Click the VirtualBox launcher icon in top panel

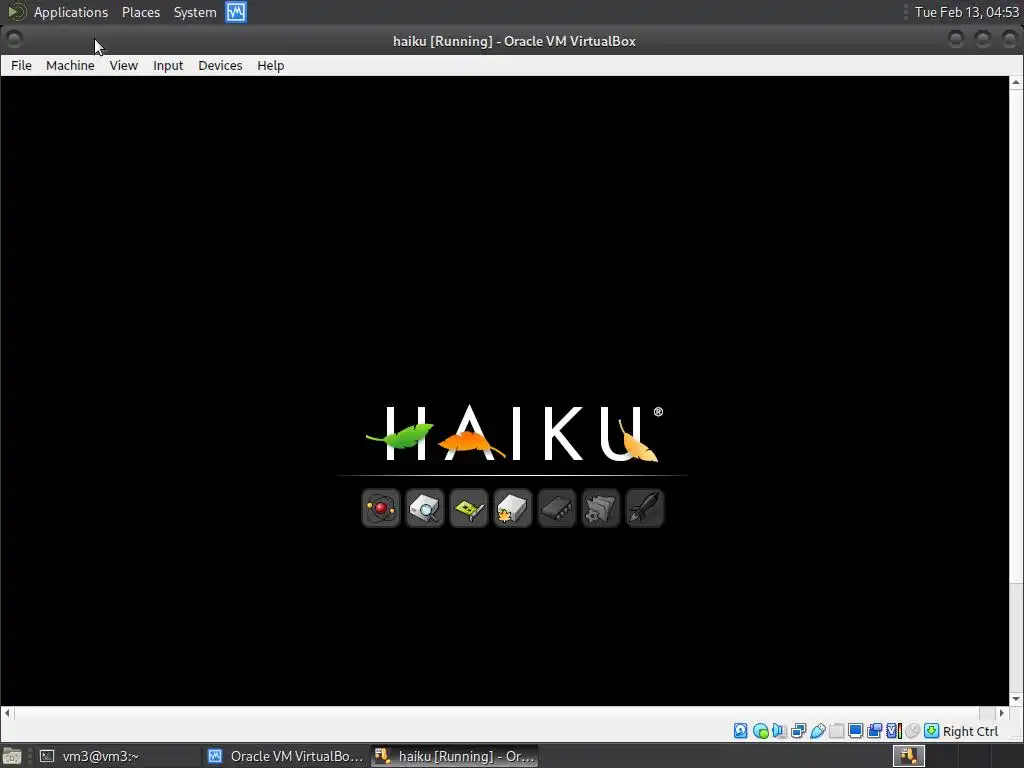pyautogui.click(x=236, y=12)
